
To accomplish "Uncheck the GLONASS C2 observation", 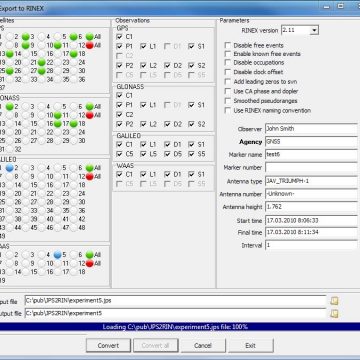I will (x=120, y=114).
